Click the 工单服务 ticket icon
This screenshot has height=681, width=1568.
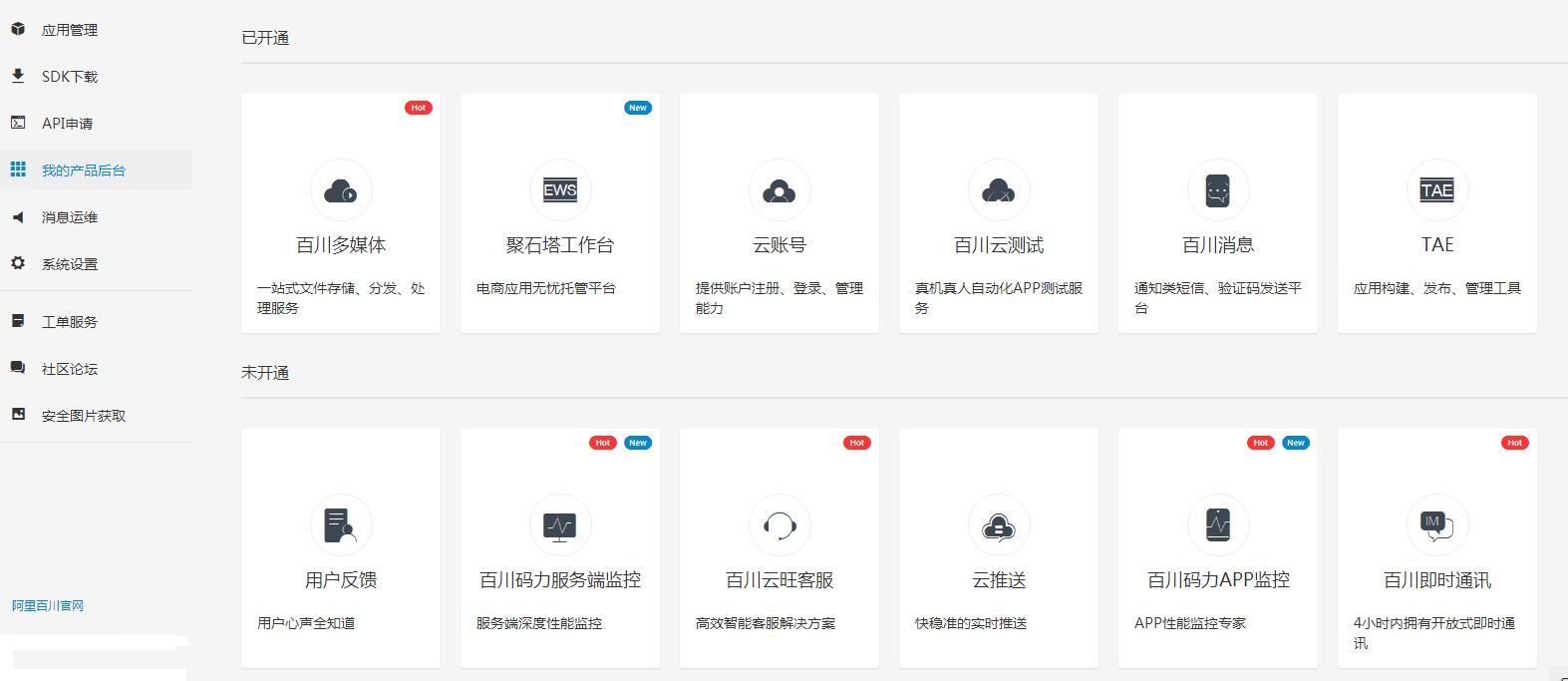click(x=18, y=321)
